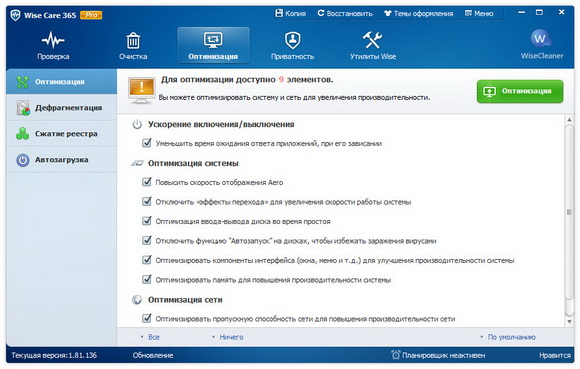Screen dimensions: 580x369
Task: Open the Меню dropdown
Action: (x=479, y=13)
